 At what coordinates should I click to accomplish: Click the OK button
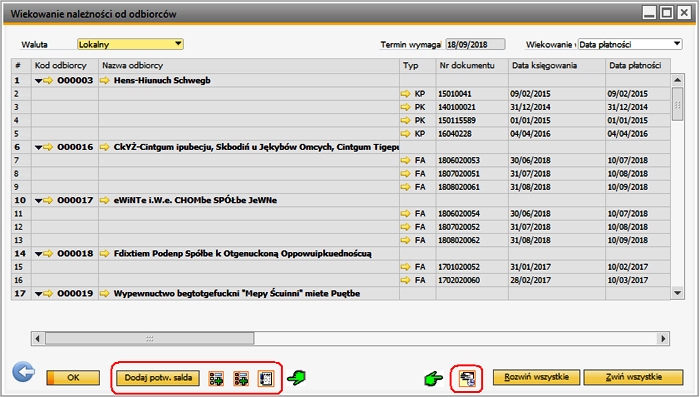tap(73, 378)
